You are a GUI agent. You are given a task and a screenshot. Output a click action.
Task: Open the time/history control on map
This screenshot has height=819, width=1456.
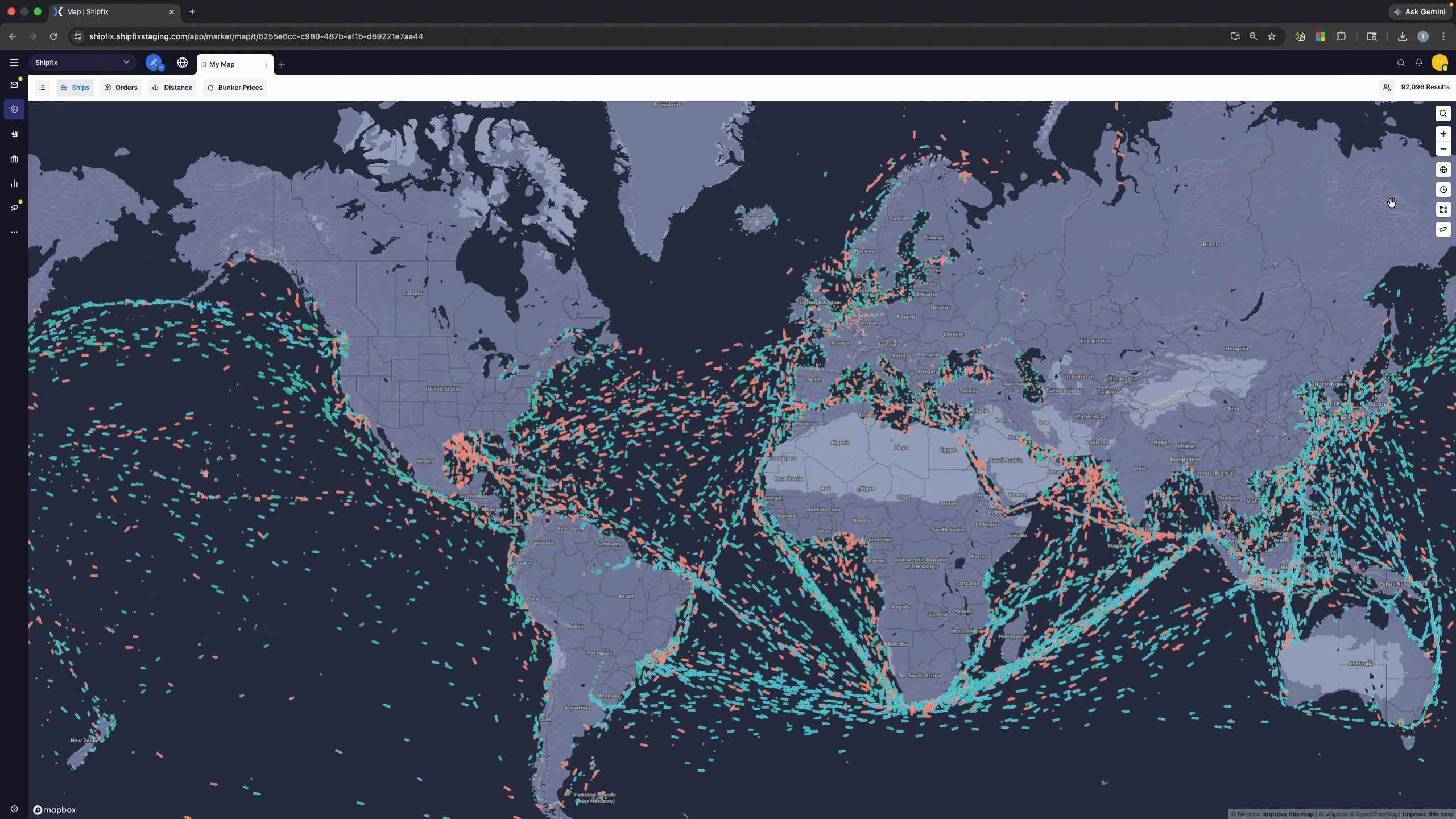[1443, 190]
